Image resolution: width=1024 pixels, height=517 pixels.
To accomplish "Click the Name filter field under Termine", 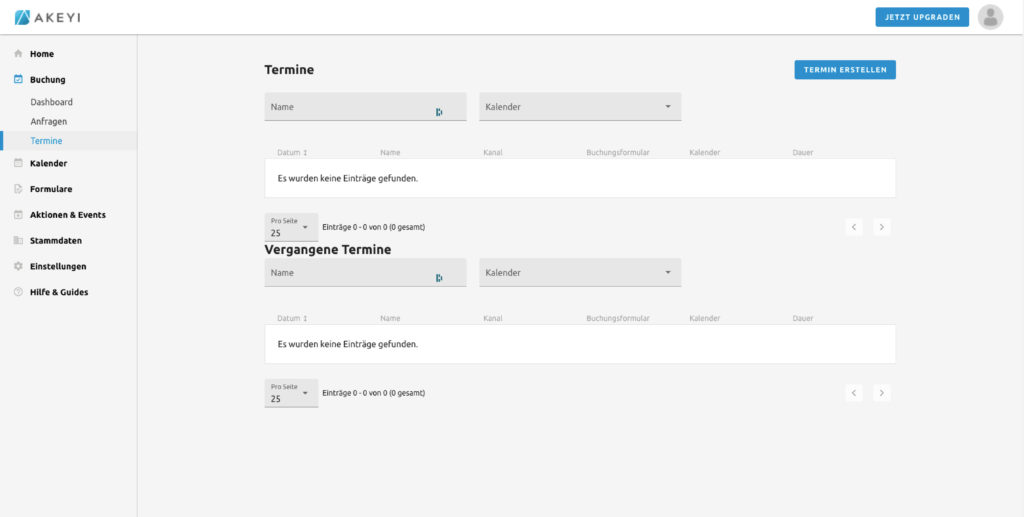I will click(350, 107).
